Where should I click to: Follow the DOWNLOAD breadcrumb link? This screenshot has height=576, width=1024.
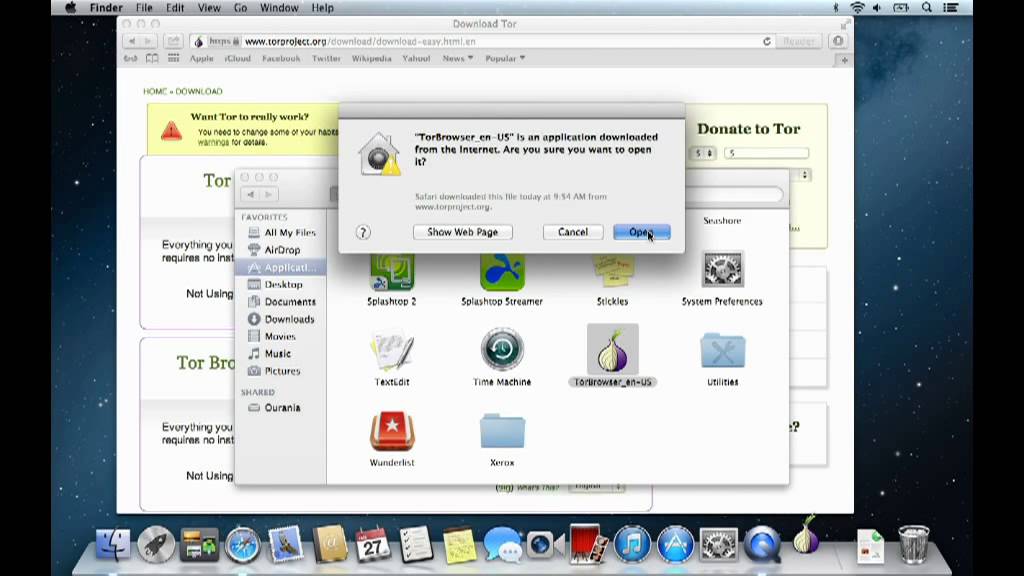199,91
